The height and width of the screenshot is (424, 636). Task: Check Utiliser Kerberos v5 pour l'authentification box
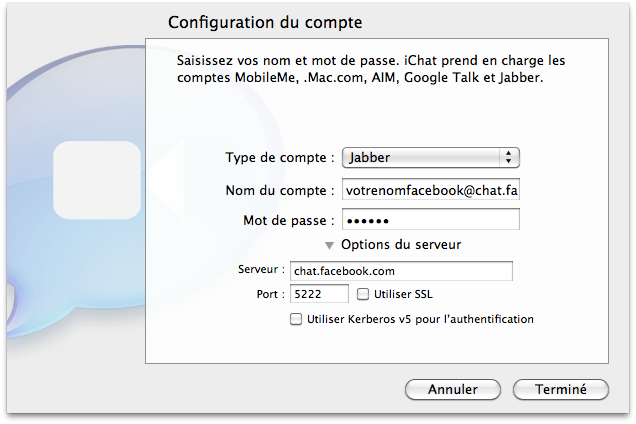[295, 320]
